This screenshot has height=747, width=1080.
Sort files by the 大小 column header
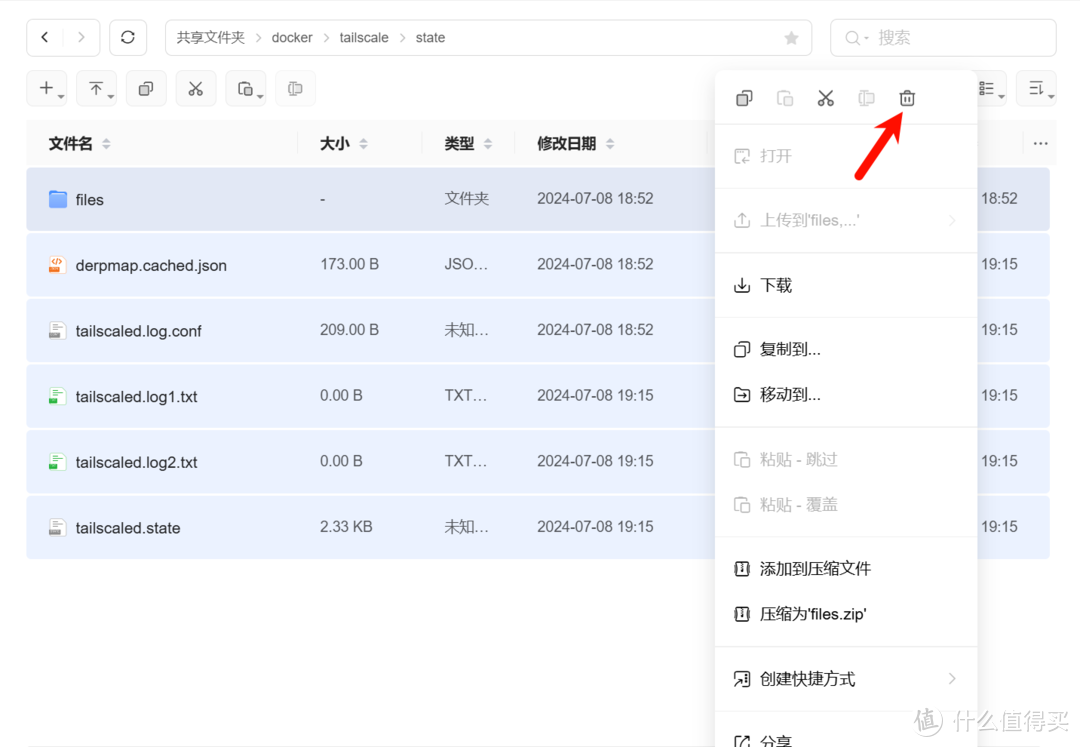(337, 143)
